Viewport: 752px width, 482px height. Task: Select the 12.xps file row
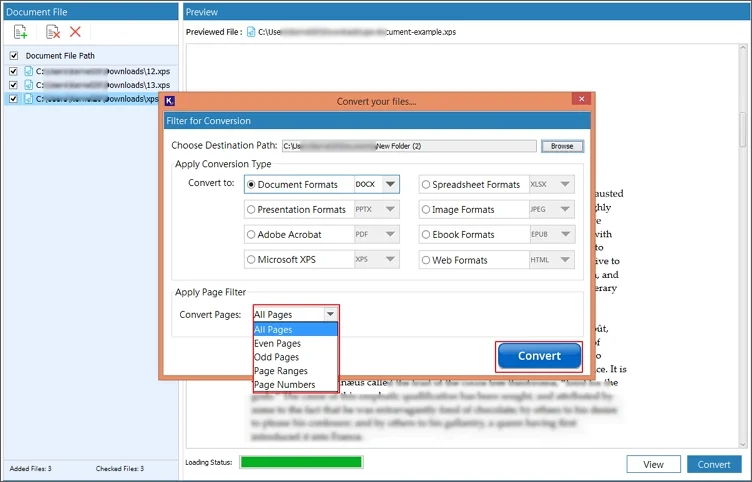pos(91,71)
